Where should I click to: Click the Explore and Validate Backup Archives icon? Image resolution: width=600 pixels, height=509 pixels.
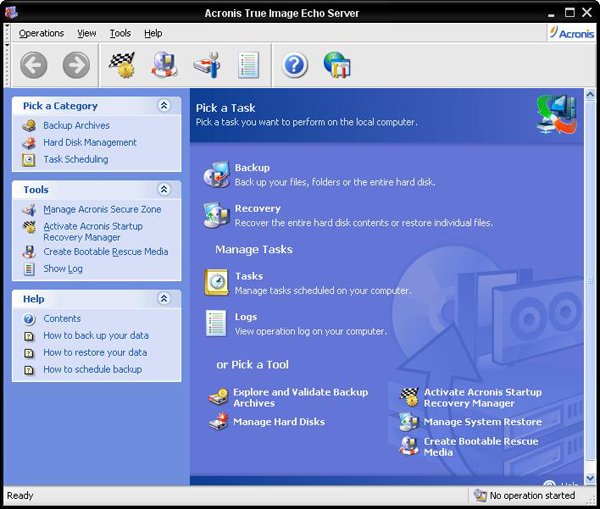pos(218,397)
